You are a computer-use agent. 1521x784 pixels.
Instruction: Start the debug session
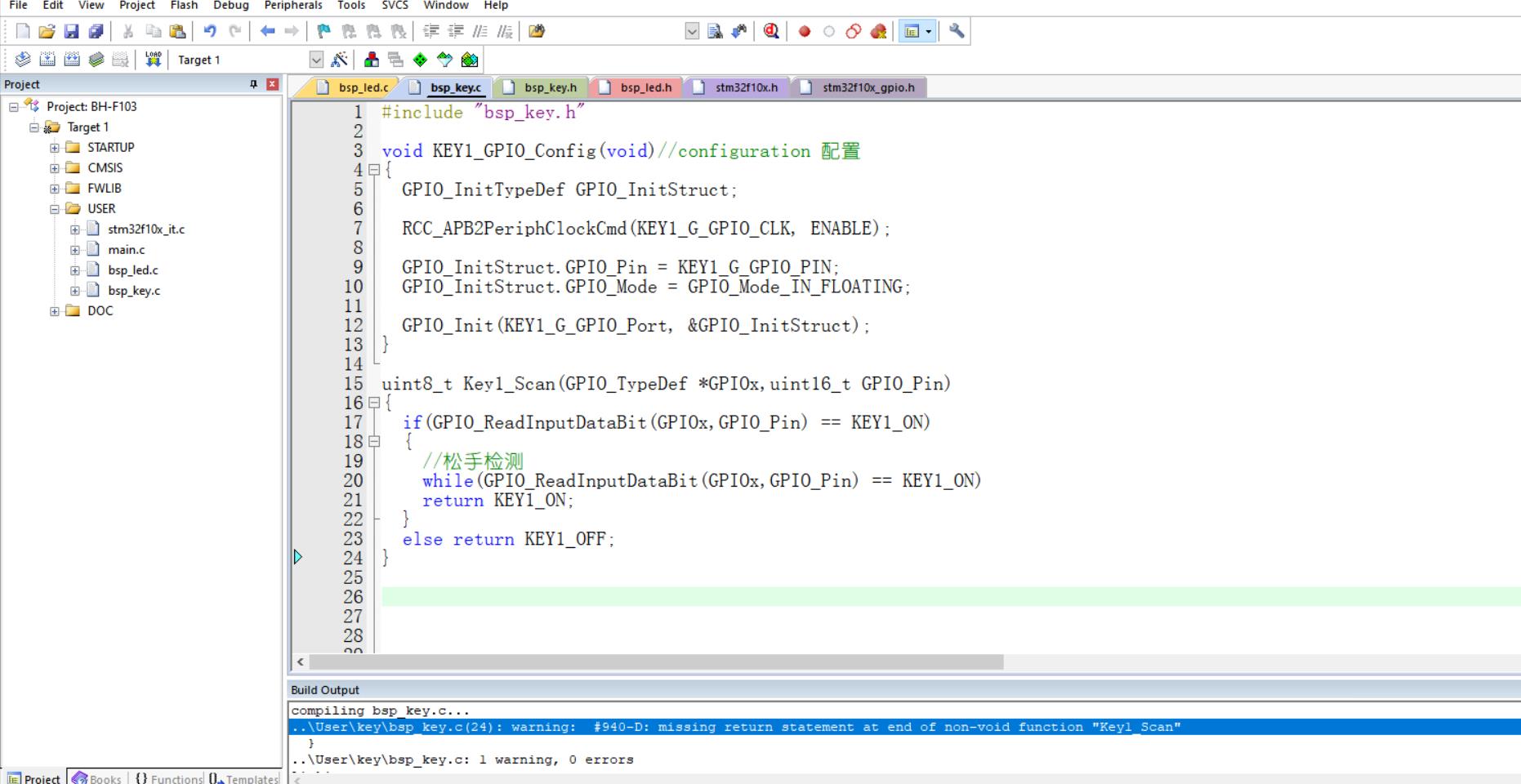[771, 31]
